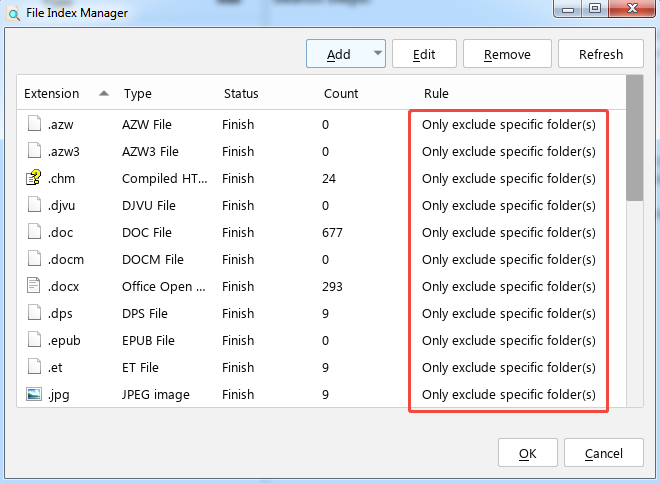Screen dimensions: 660x483
Task: Click the Type column header
Action: [138, 94]
